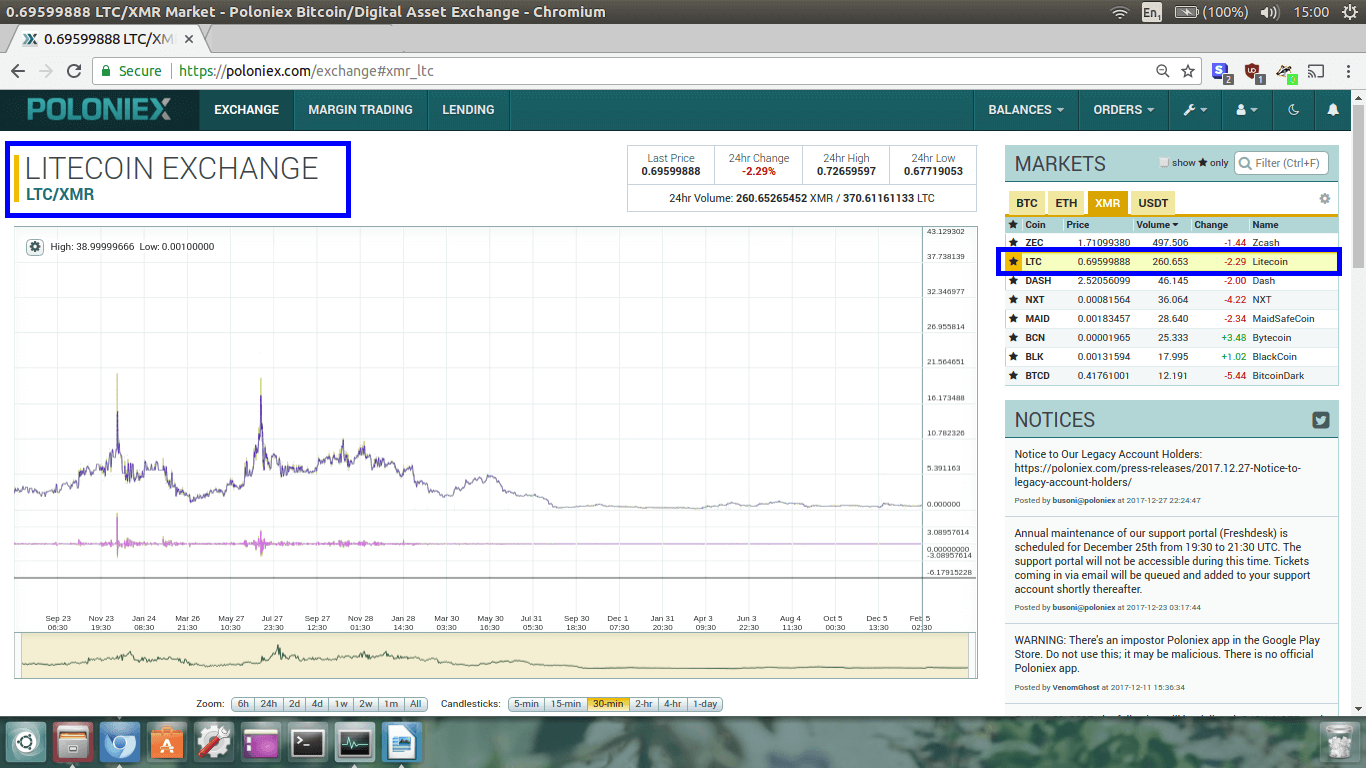
Task: Reload the page in Chromium
Action: (74, 71)
